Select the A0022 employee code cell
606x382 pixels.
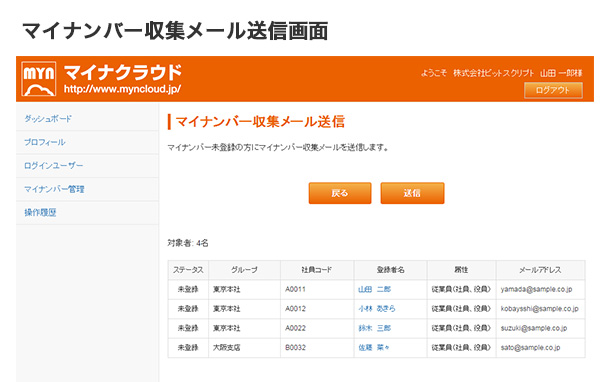(317, 328)
